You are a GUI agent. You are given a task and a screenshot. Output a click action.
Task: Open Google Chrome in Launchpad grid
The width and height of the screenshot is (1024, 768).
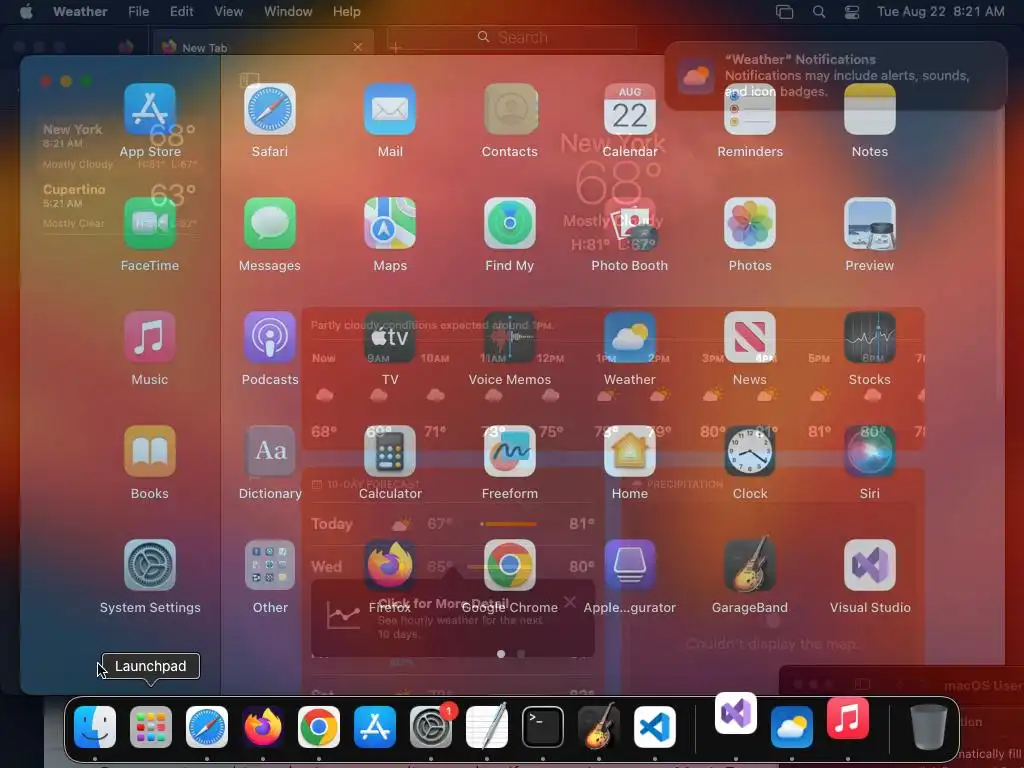[510, 565]
